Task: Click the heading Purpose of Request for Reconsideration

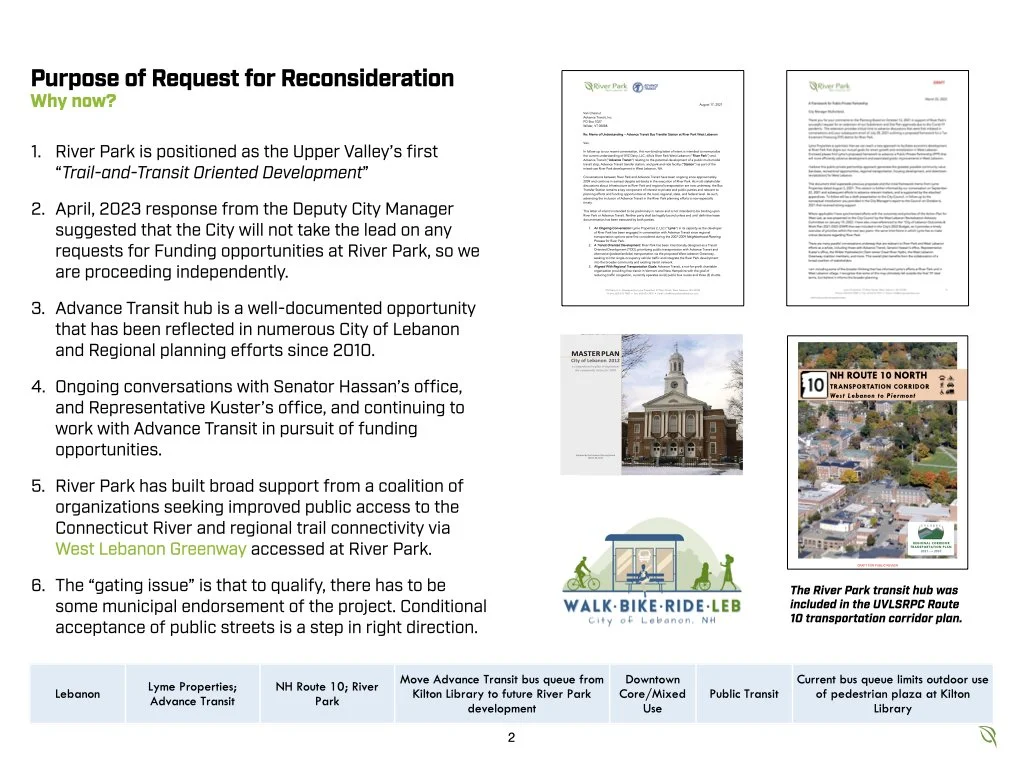Action: (x=242, y=78)
